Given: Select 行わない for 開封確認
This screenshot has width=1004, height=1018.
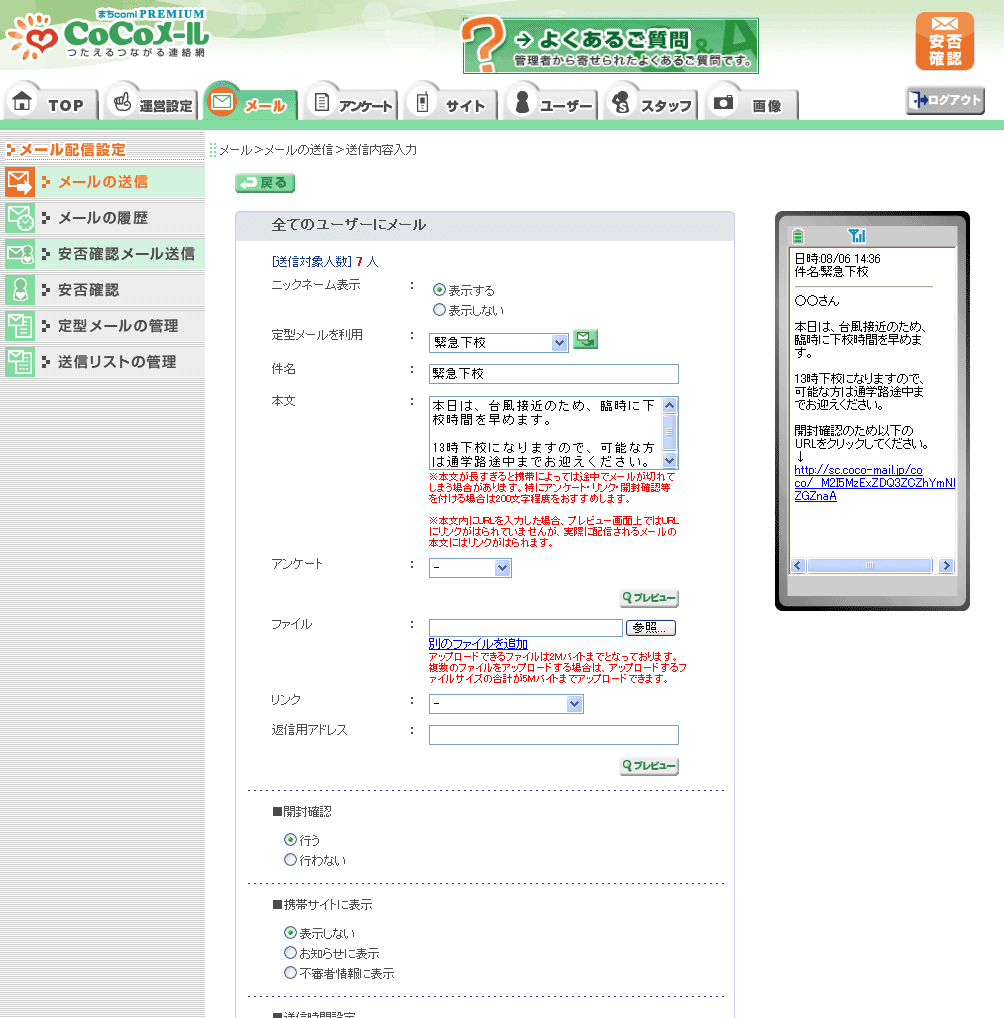Looking at the screenshot, I should coord(291,860).
